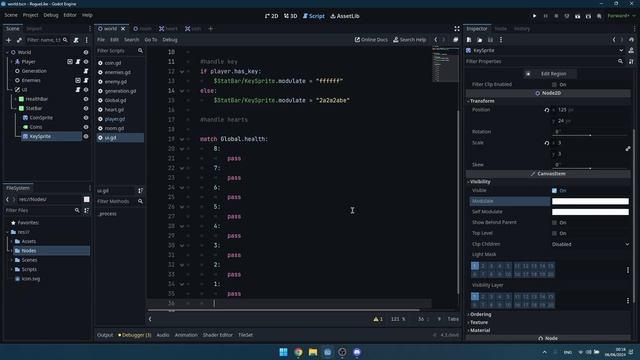Toggle visibility of Player node

(x=86, y=62)
